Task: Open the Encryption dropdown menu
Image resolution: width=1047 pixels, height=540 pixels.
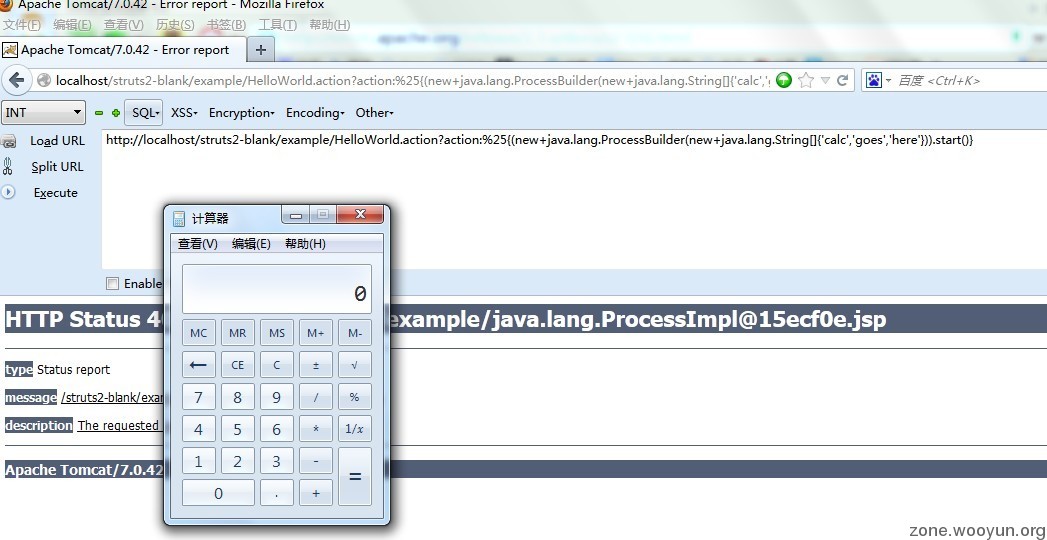Action: click(242, 113)
